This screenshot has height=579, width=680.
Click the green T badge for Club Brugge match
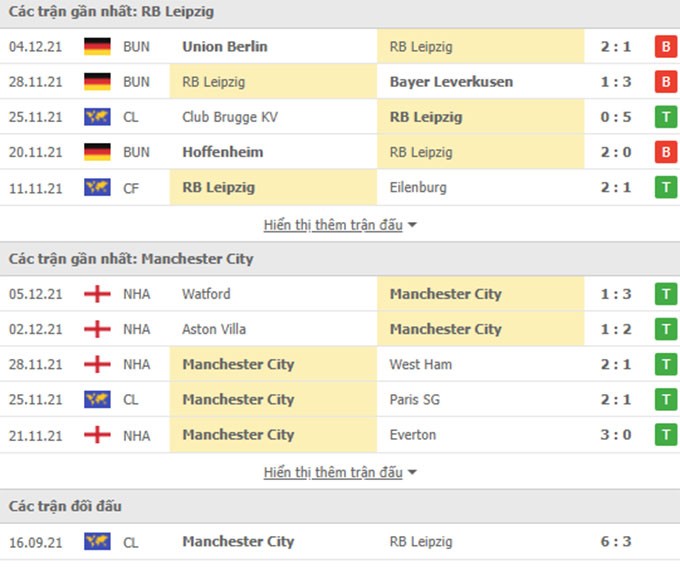pos(666,117)
